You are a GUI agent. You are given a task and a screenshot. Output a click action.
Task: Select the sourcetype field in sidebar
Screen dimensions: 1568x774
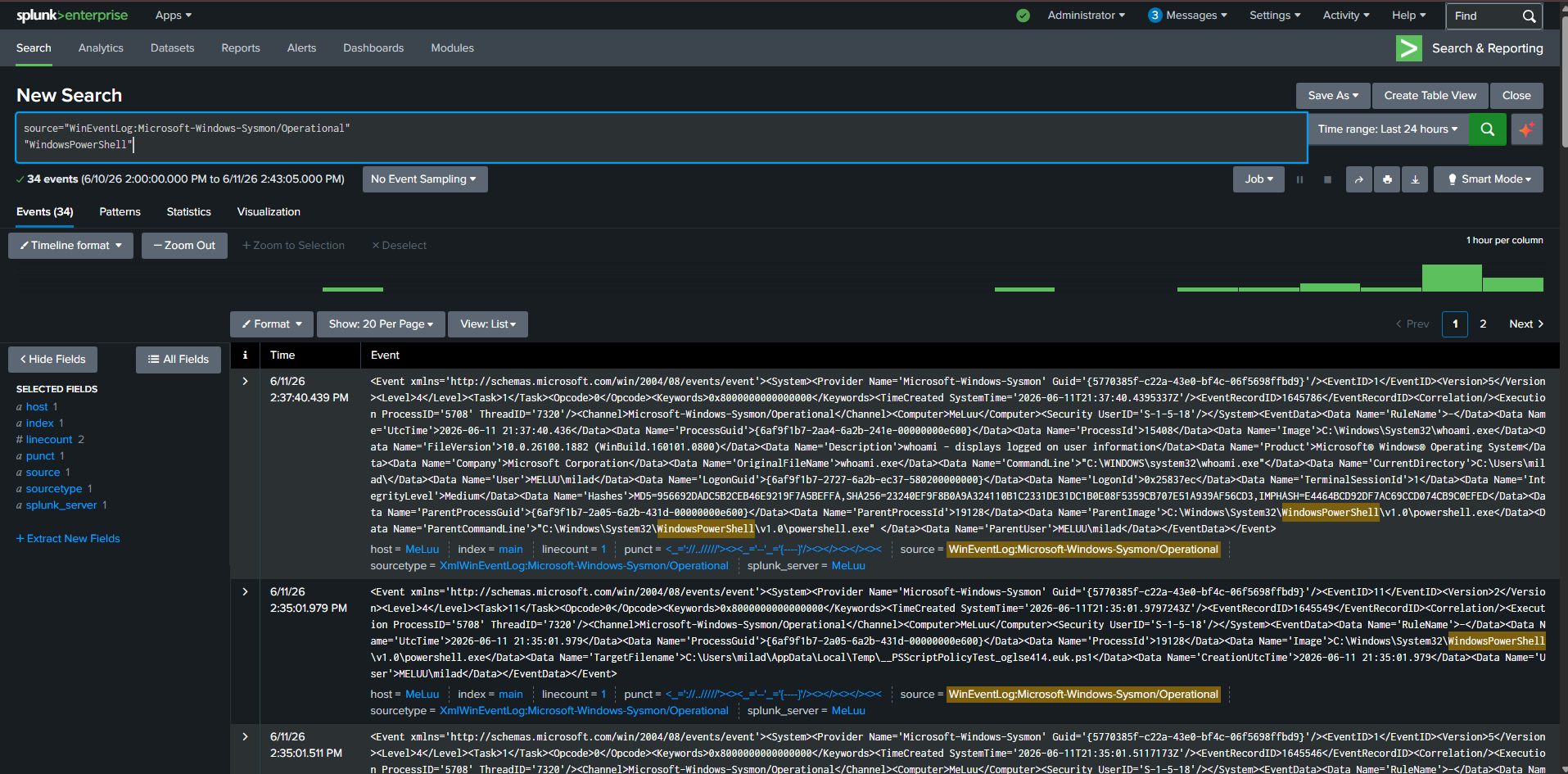click(54, 489)
